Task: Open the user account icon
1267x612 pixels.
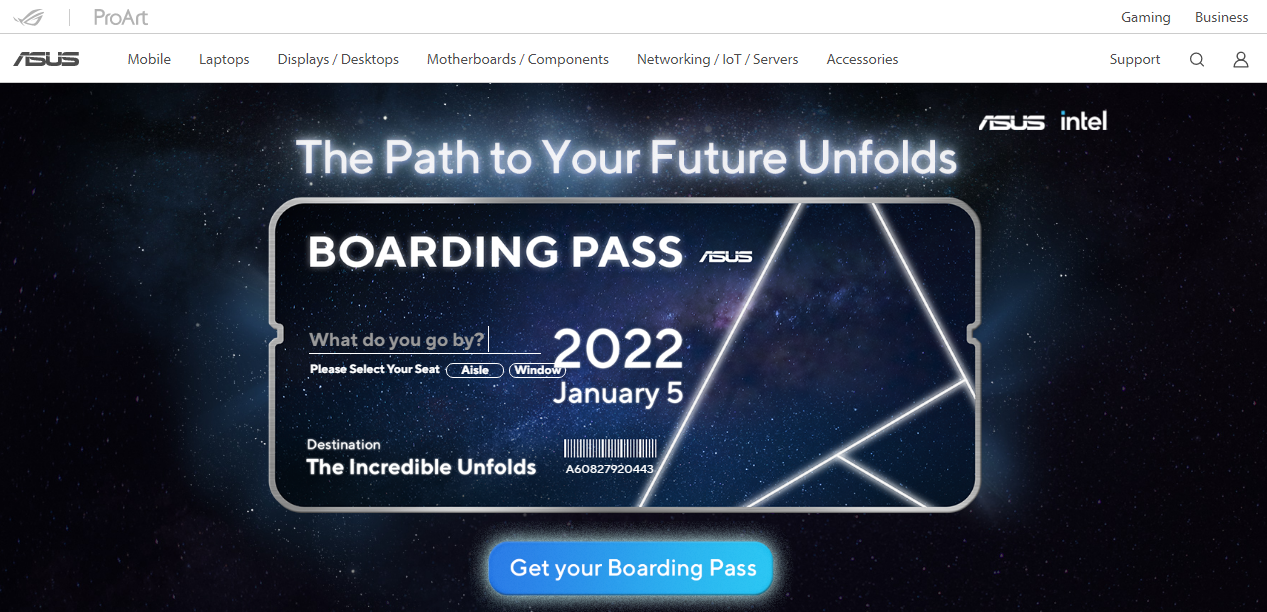Action: coord(1241,59)
